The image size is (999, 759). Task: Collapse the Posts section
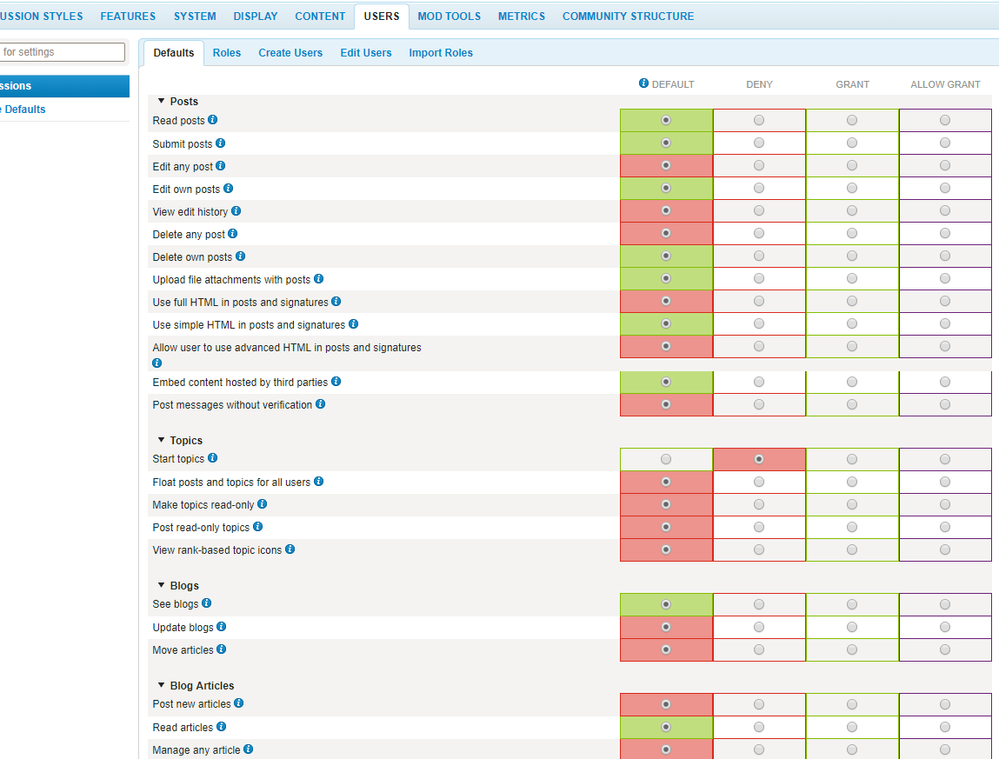tap(161, 101)
